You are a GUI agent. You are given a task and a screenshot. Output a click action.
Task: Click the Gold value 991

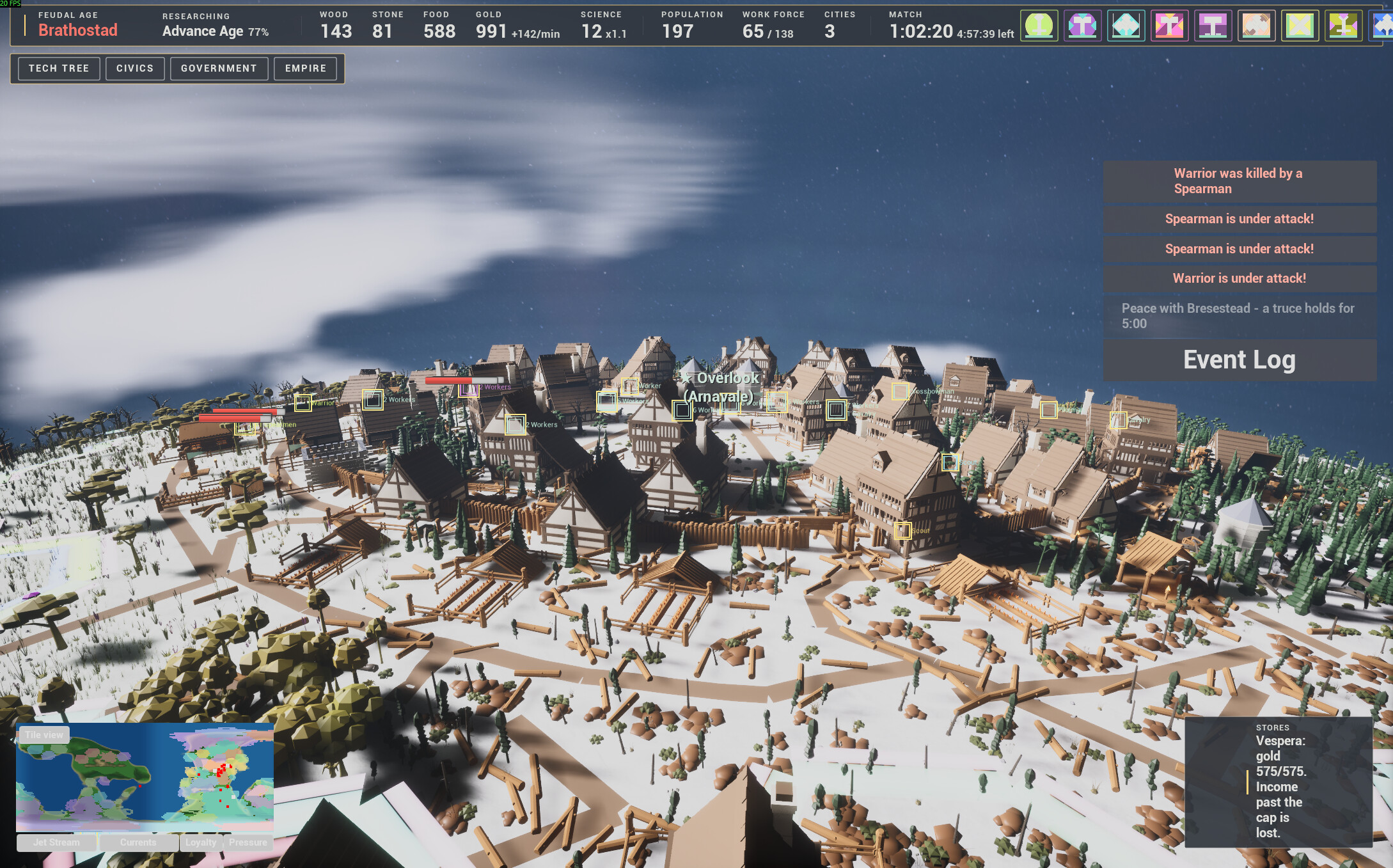[x=491, y=31]
